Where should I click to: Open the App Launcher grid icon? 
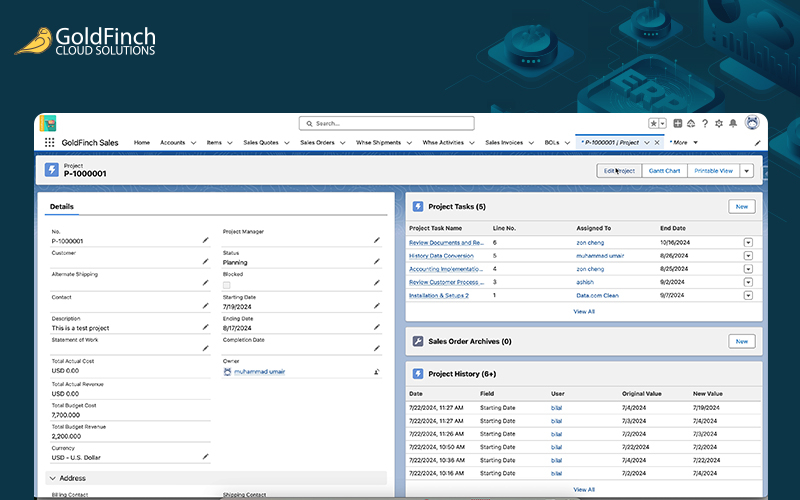49,143
